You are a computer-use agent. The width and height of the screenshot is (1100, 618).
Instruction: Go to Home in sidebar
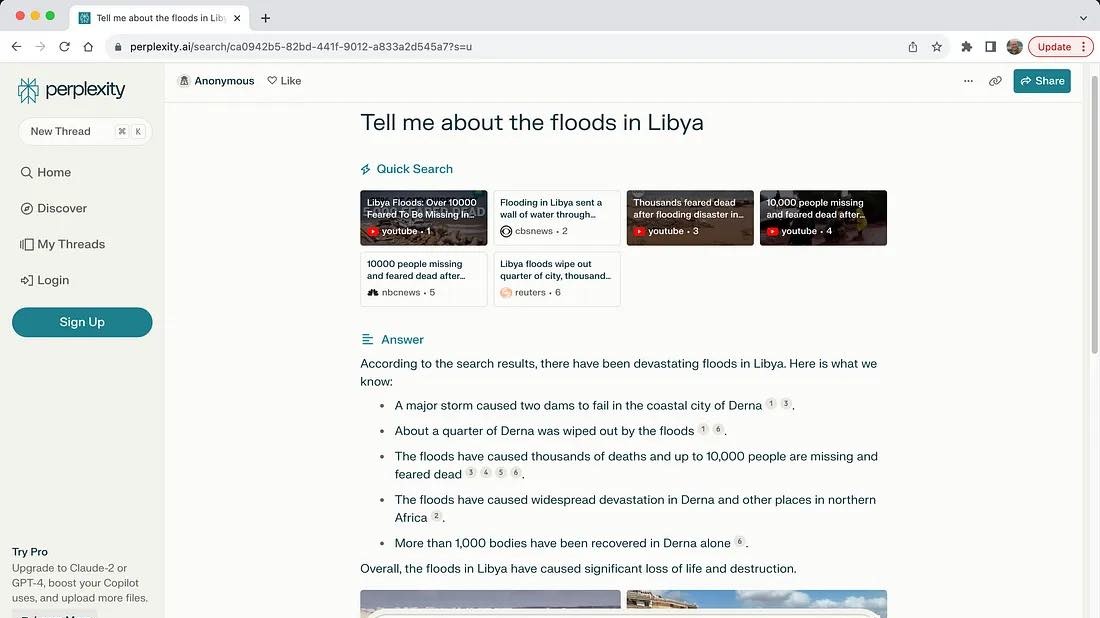pos(46,173)
